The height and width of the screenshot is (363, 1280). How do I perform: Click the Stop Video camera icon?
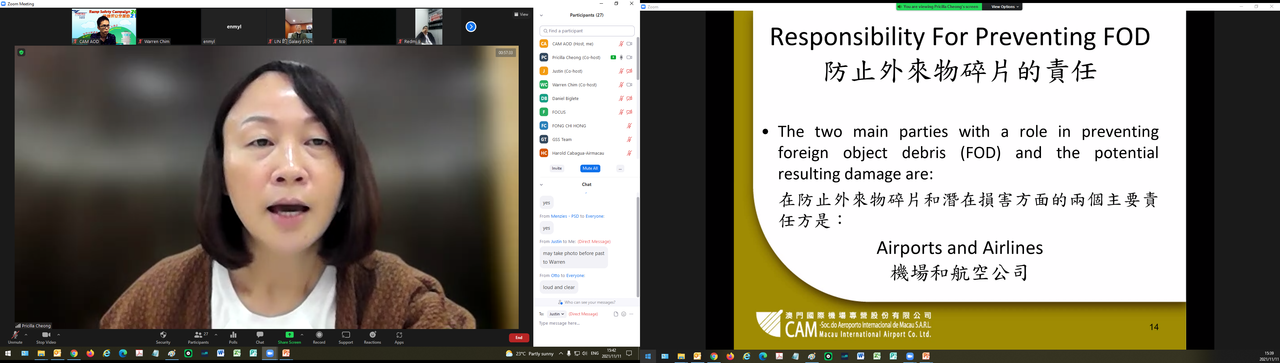(x=46, y=334)
